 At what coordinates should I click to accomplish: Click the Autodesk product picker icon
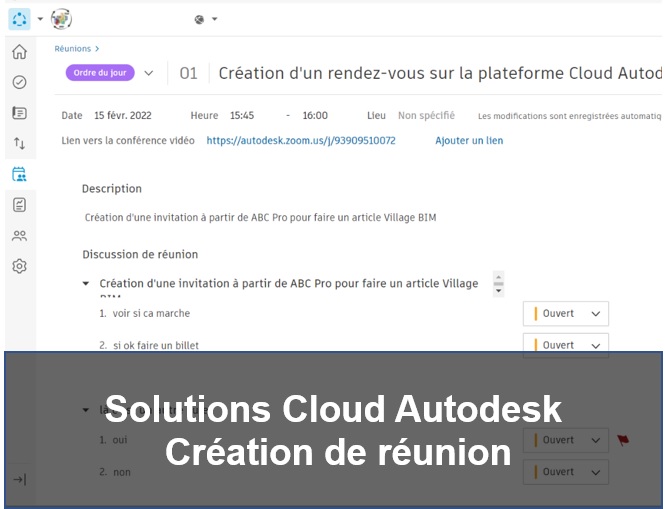20,19
